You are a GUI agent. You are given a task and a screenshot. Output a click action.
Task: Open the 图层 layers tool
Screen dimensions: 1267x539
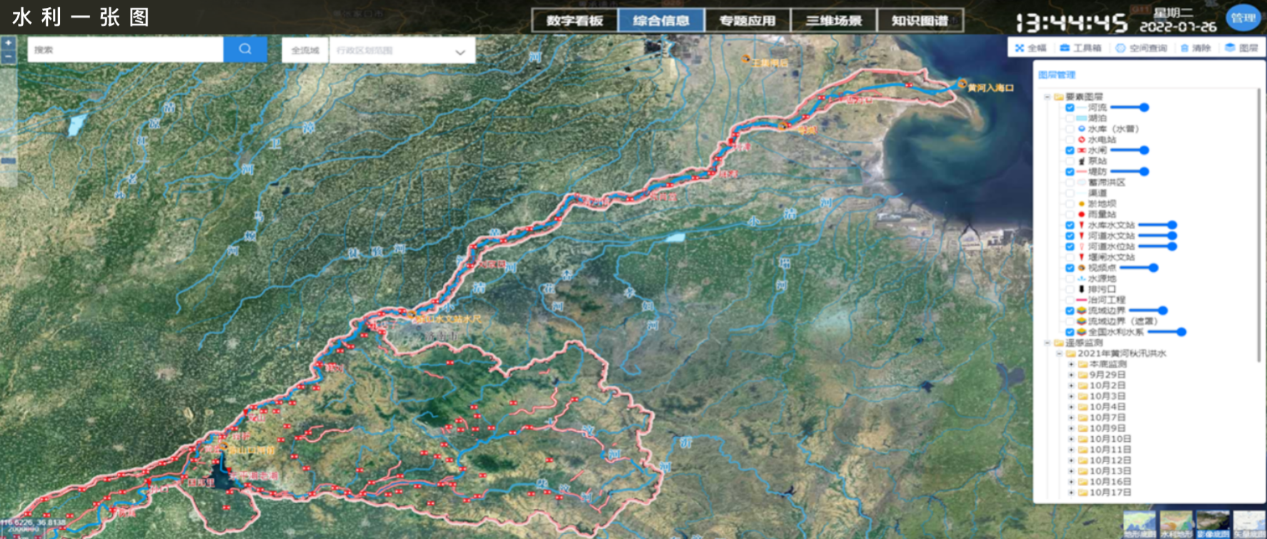point(1241,47)
